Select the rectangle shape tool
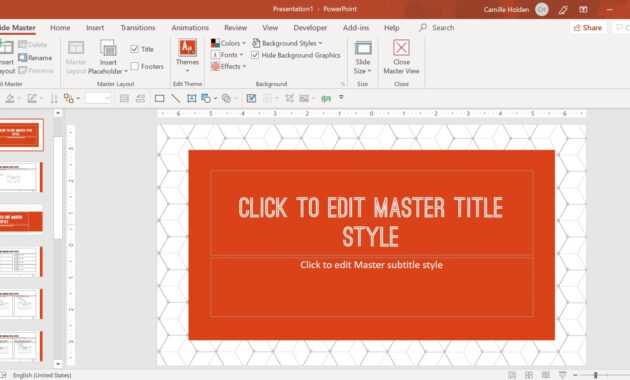Image resolution: width=630 pixels, height=380 pixels. click(x=160, y=98)
